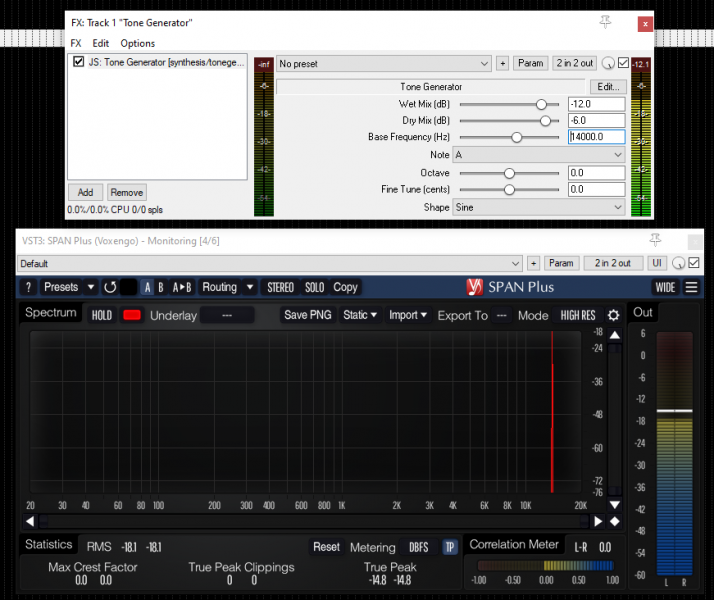714x600 pixels.
Task: Toggle SOLO in SPAN Plus
Action: 315,287
